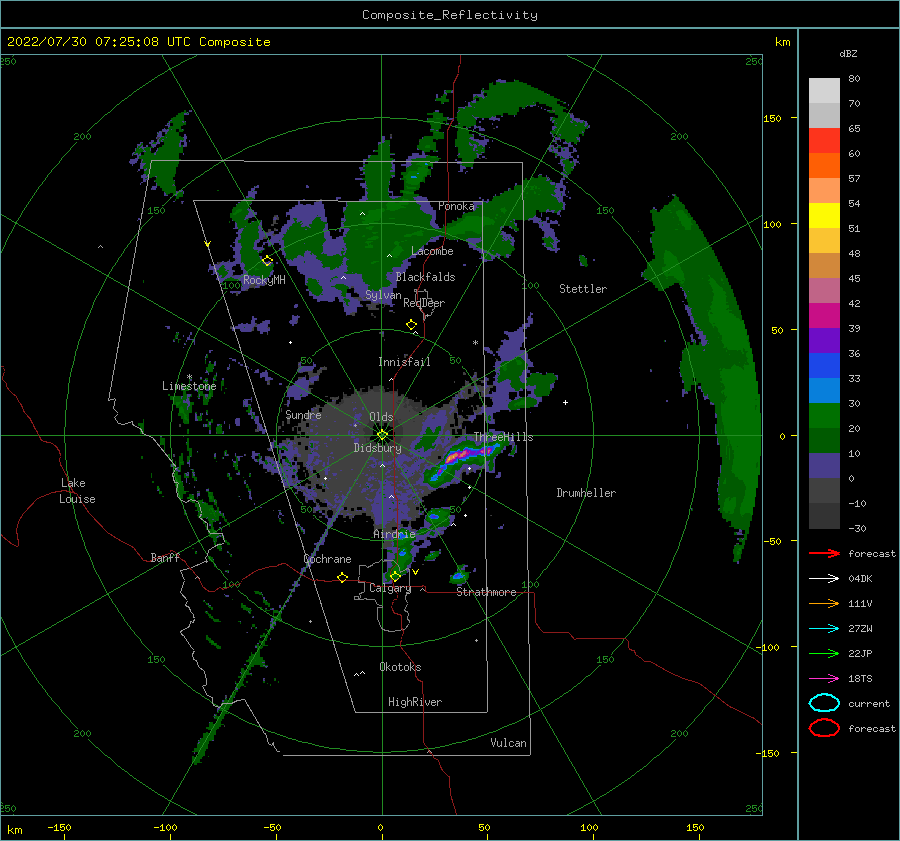Click the Composite_Reflectivity title
Image resolution: width=900 pixels, height=841 pixels.
click(450, 15)
